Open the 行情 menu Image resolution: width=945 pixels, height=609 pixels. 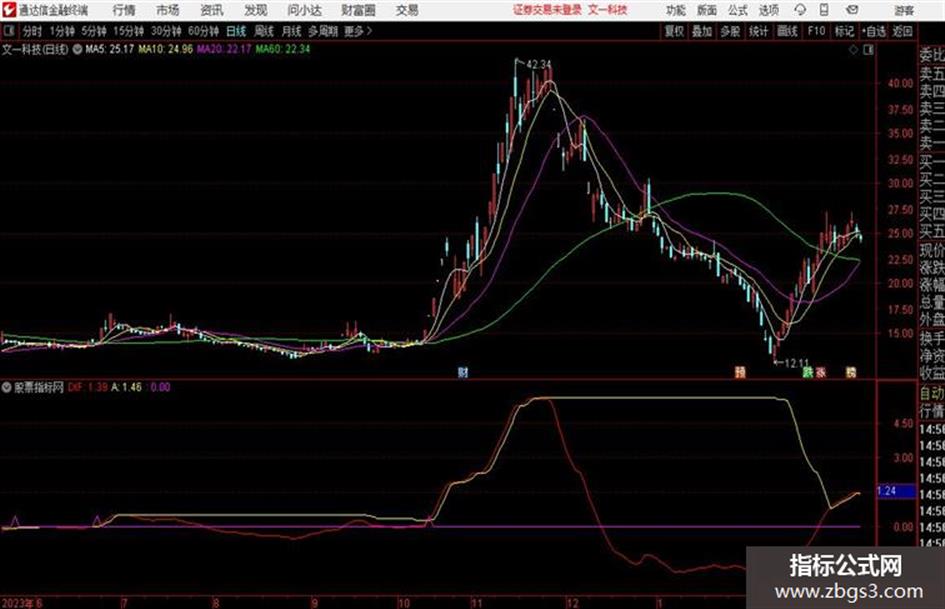coord(124,10)
